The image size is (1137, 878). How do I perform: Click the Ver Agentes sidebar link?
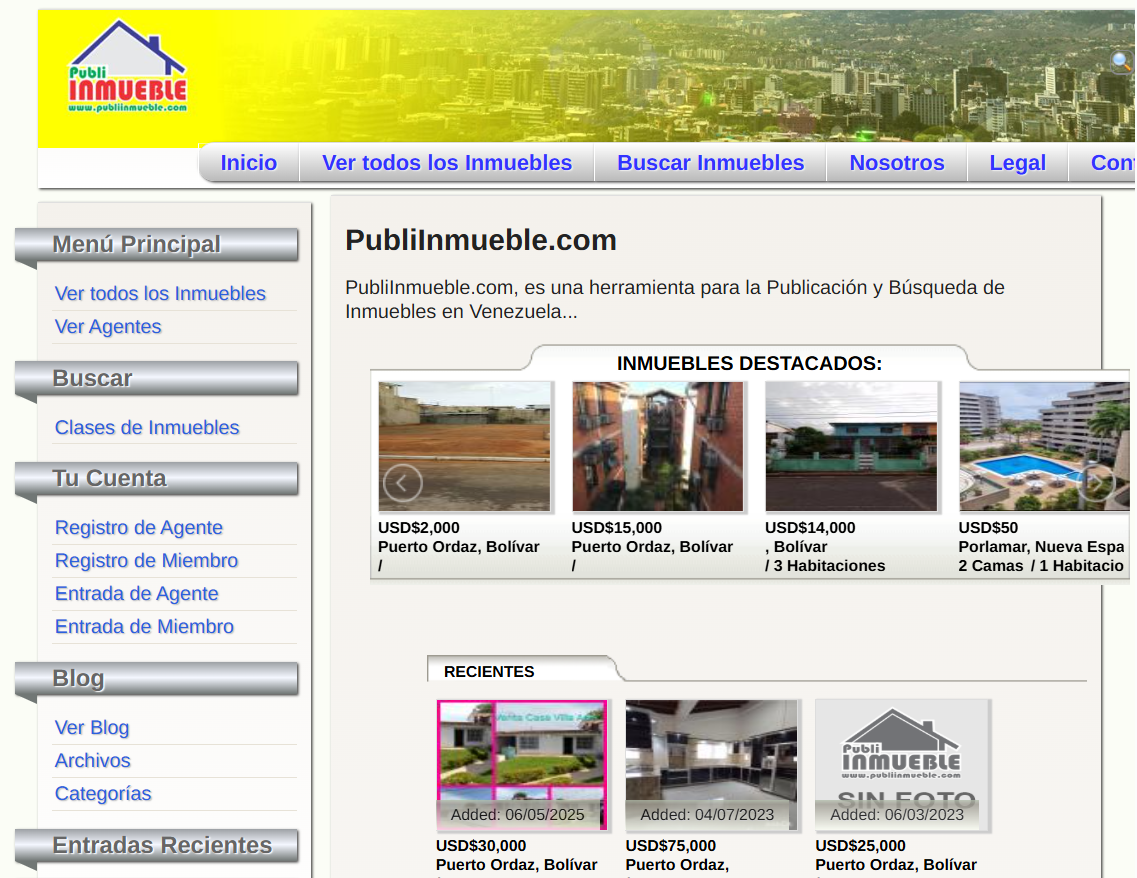click(108, 327)
